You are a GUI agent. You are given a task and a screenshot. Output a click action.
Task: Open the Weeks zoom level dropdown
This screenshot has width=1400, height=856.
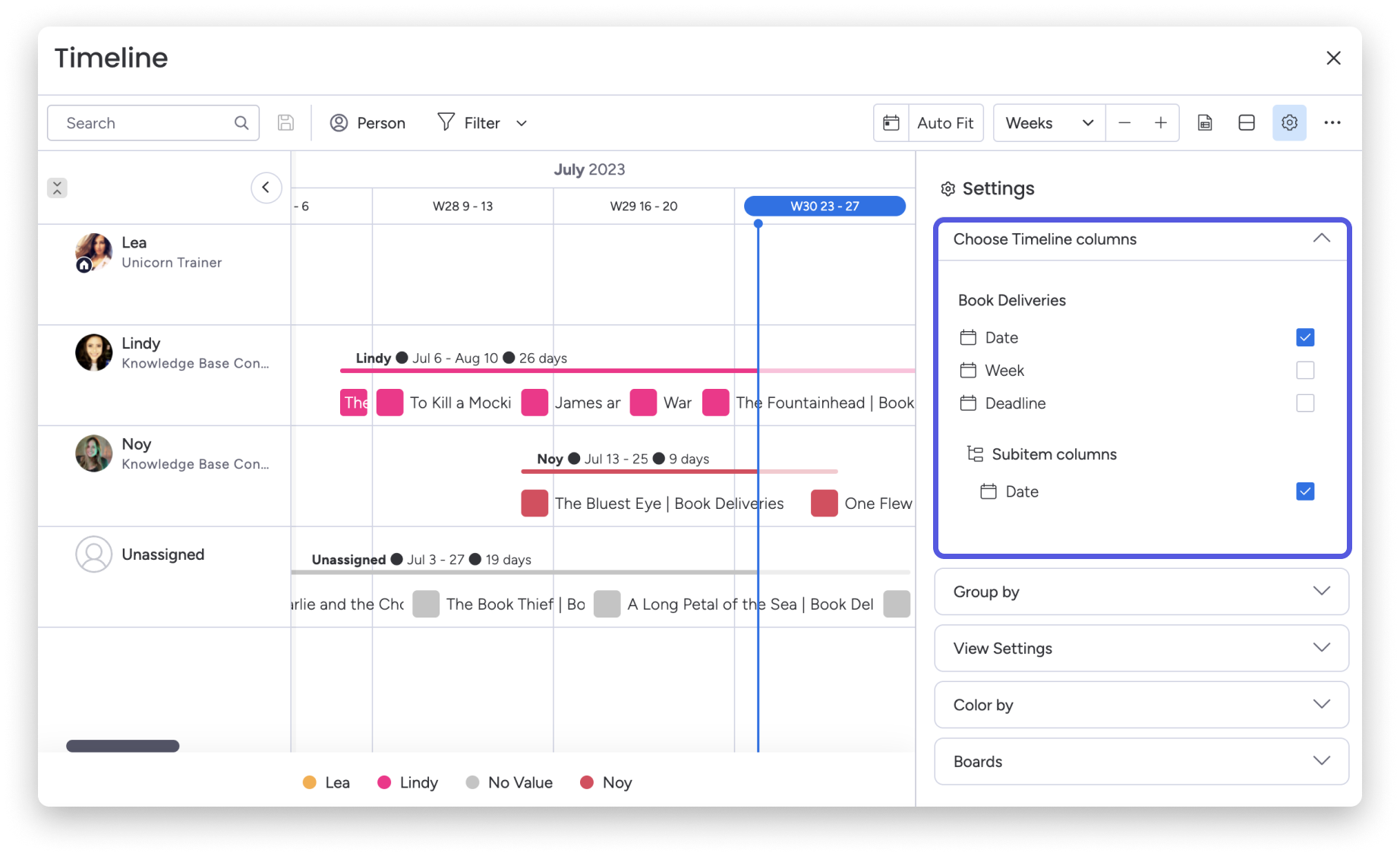[x=1048, y=122]
